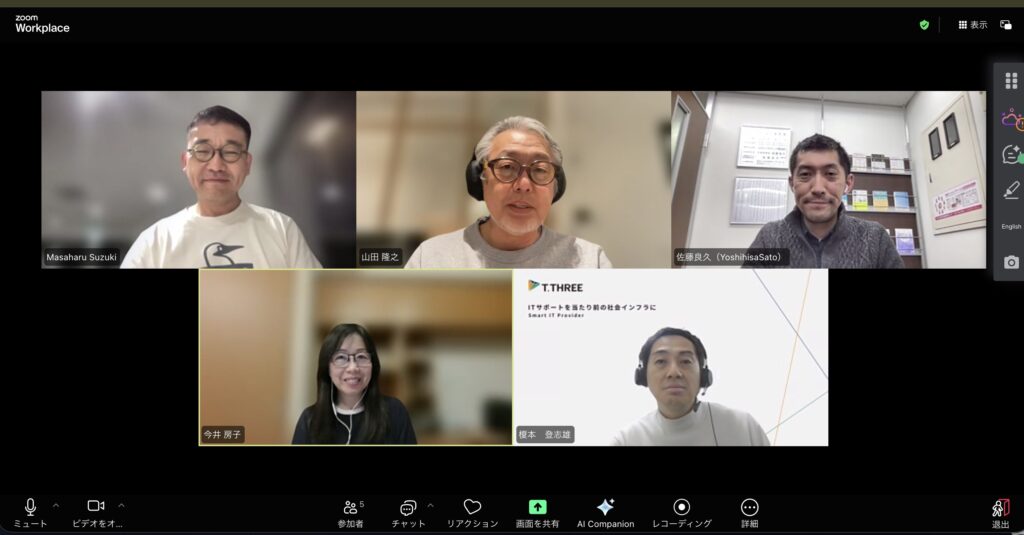Launch AI Companion sparkle icon
This screenshot has width=1024, height=535.
click(605, 507)
